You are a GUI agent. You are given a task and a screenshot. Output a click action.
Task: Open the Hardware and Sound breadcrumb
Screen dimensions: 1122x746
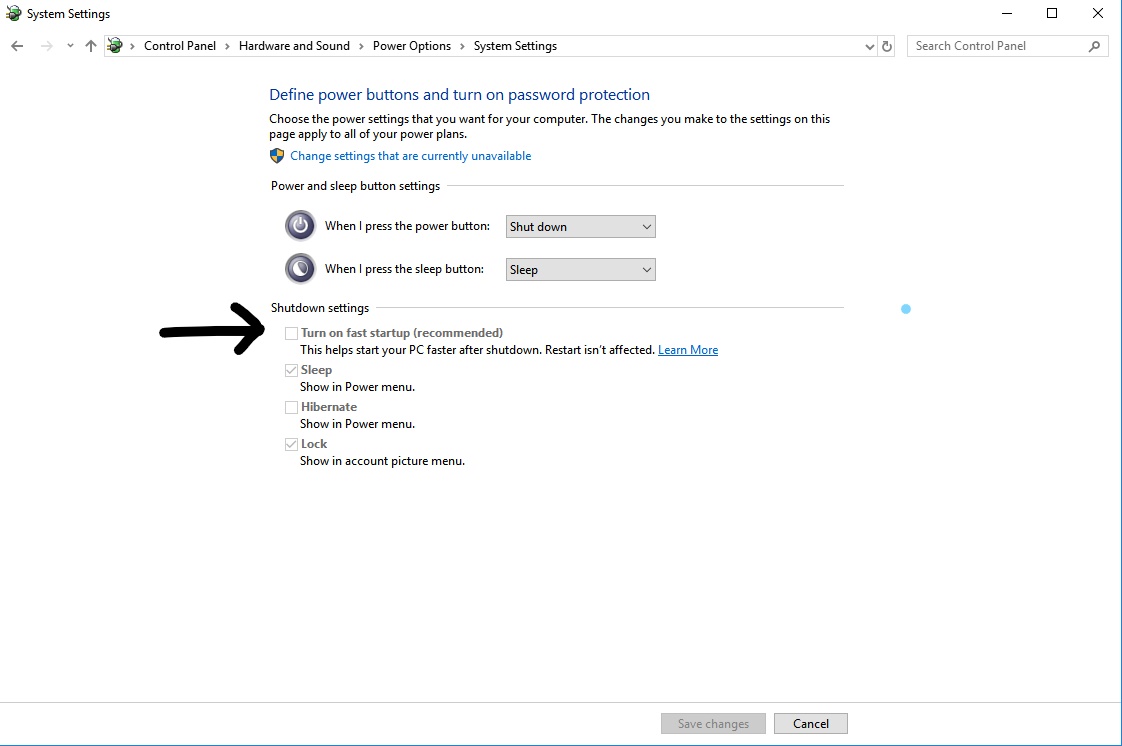pos(294,46)
